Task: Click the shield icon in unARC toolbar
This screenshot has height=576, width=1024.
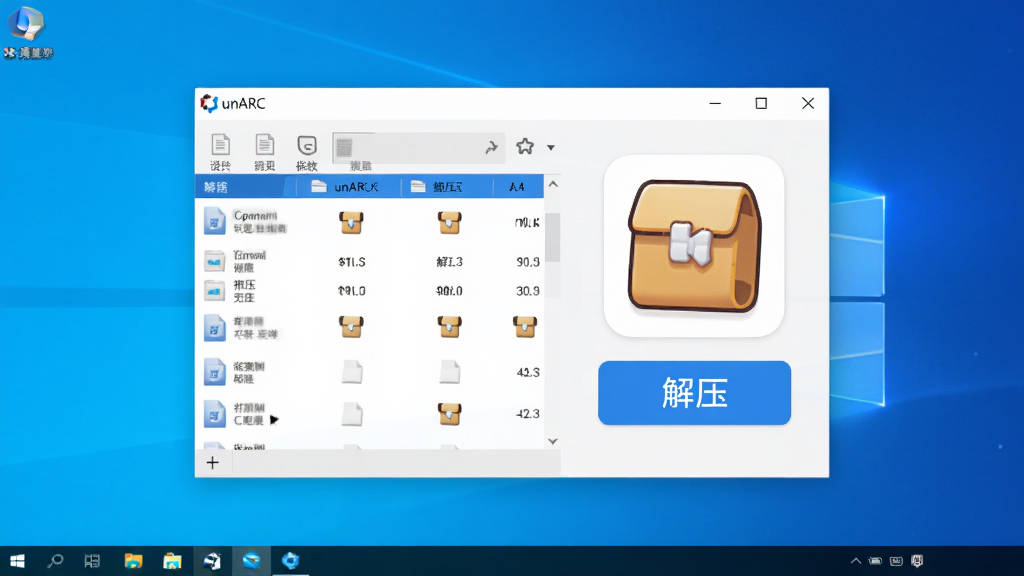Action: (x=306, y=145)
